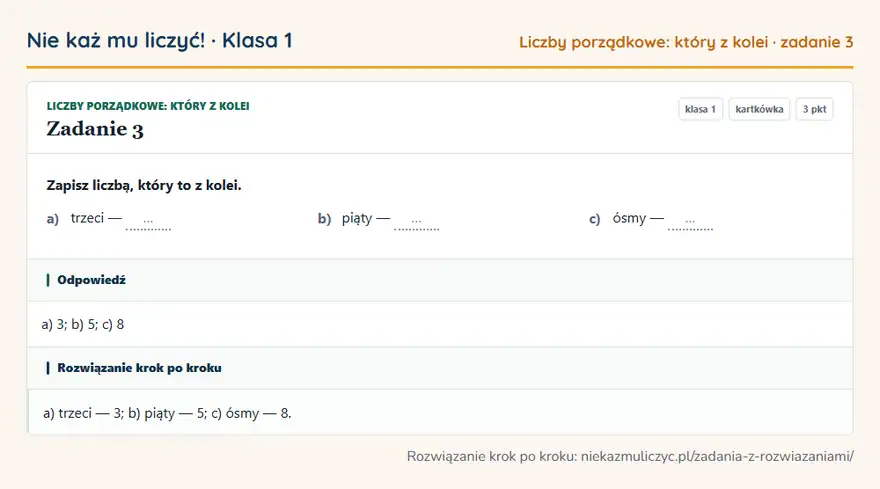
Task: Click the orange 'Liczby porządkowe: który z kolei · zadanie 3' heading
Action: (686, 42)
